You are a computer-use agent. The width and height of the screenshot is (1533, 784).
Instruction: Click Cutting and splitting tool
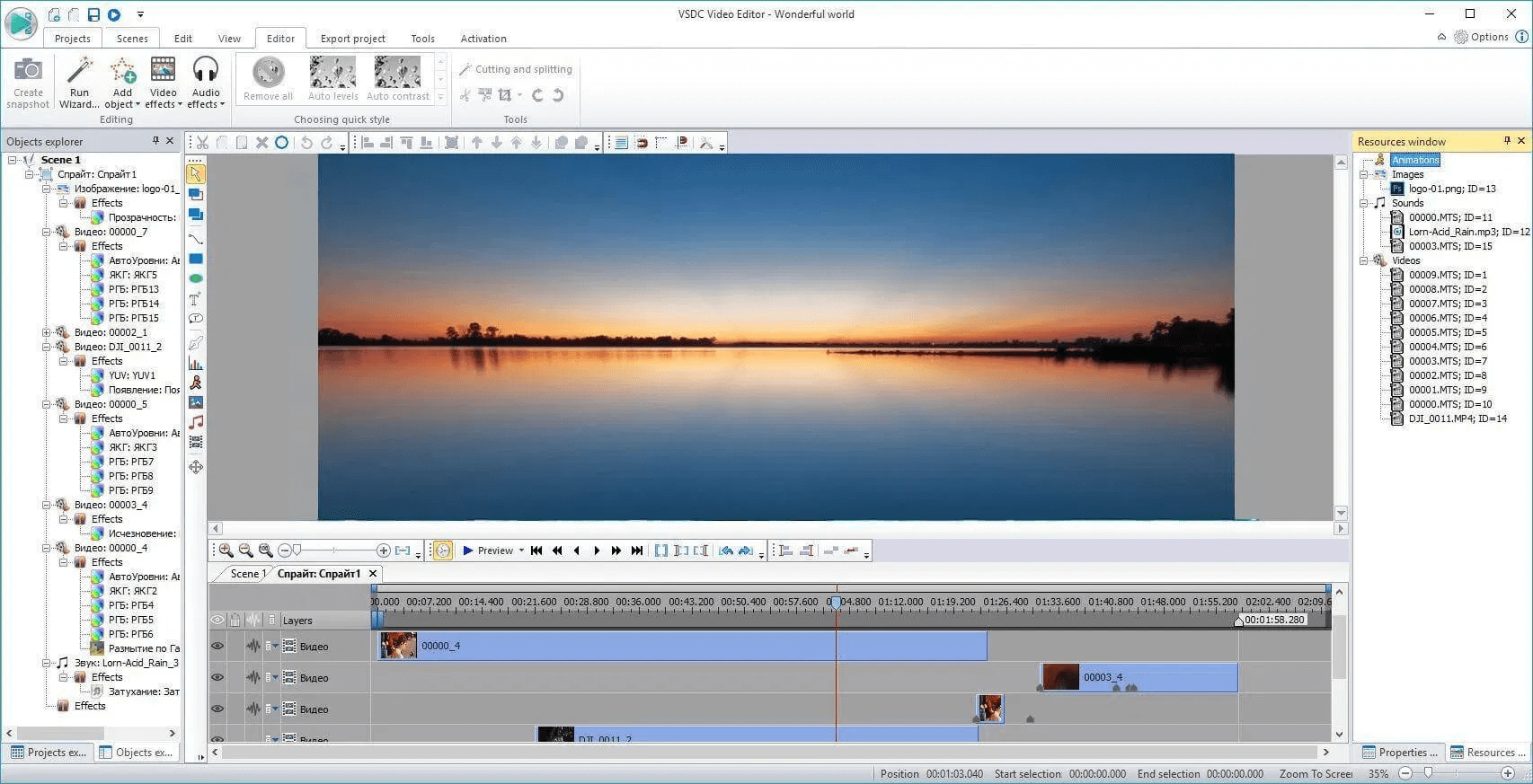coord(515,69)
